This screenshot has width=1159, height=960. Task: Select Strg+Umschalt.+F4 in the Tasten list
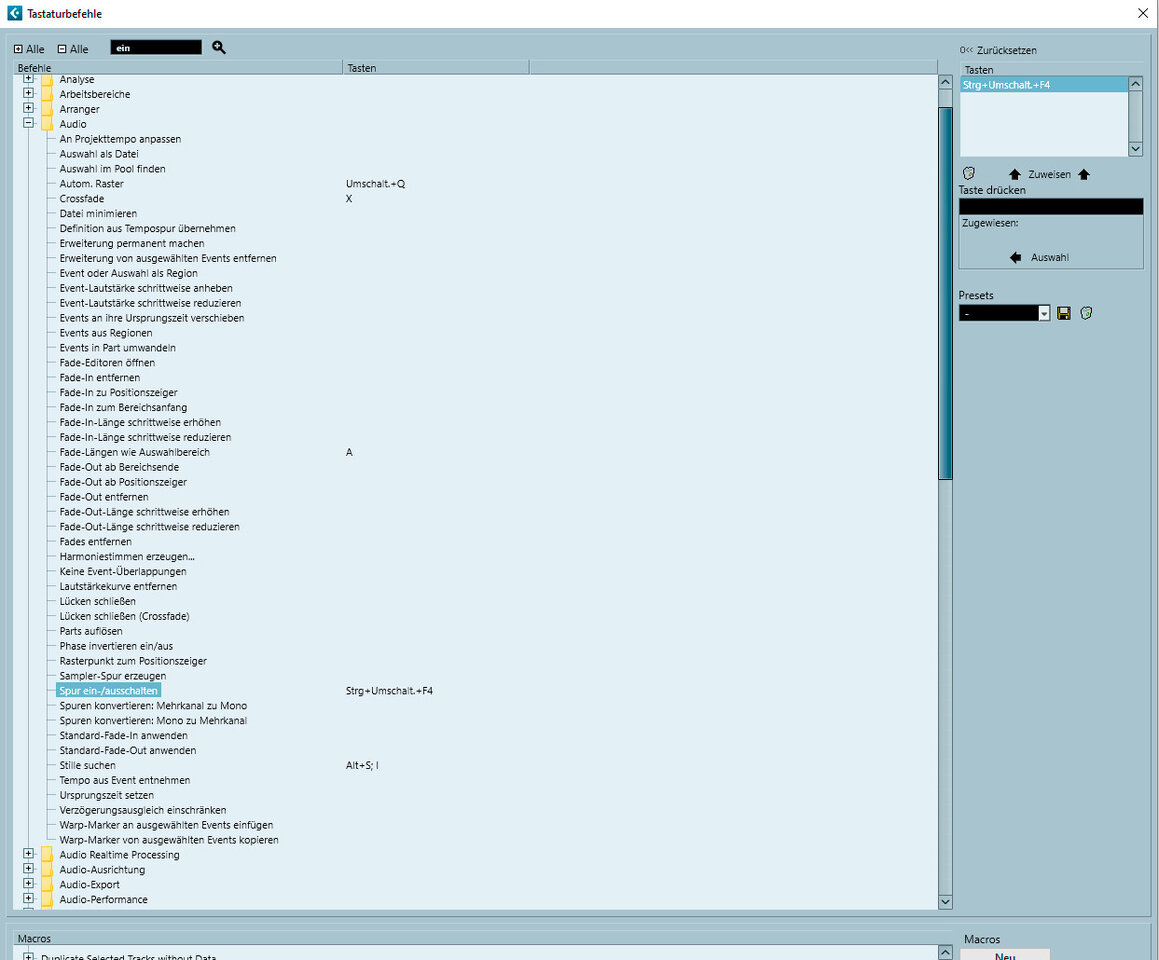(x=1044, y=85)
